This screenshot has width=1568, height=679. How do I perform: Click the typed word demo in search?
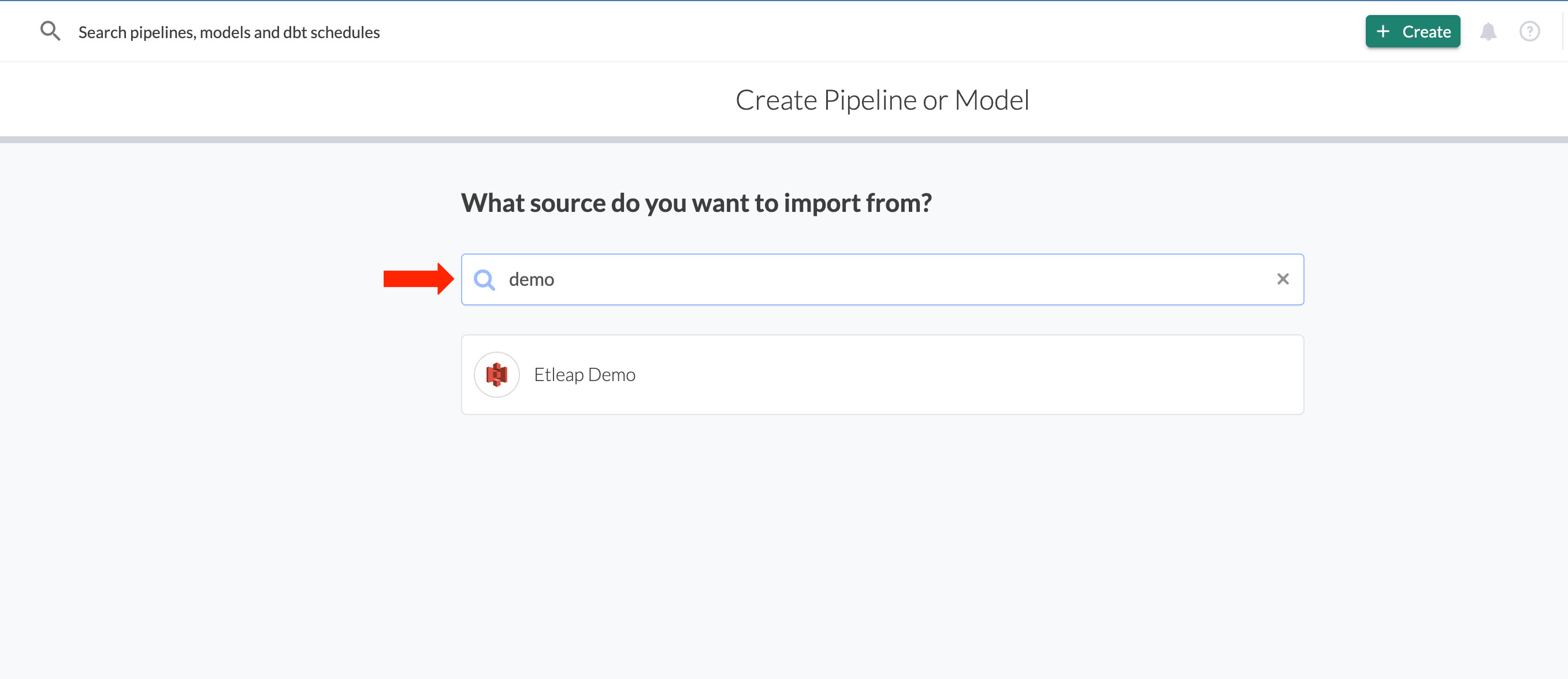pos(531,280)
